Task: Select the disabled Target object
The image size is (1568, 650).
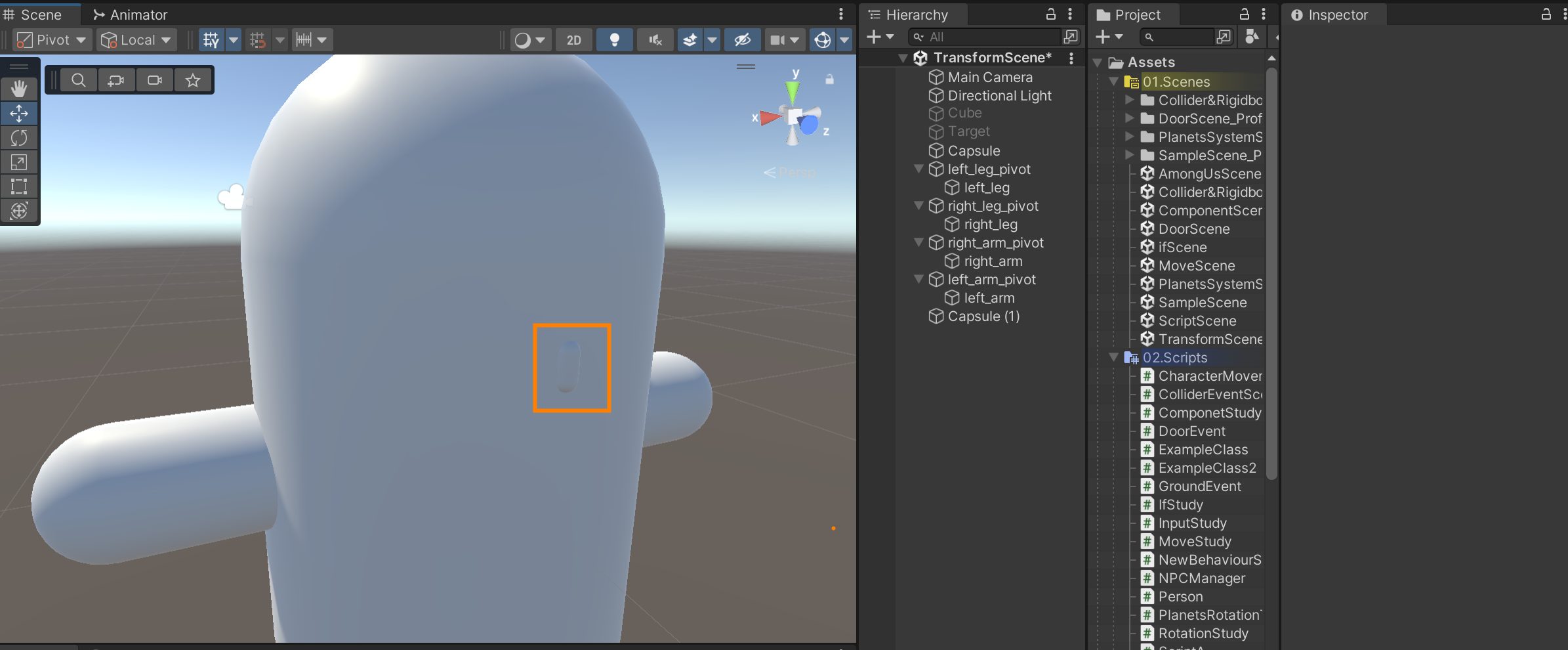Action: [x=968, y=131]
